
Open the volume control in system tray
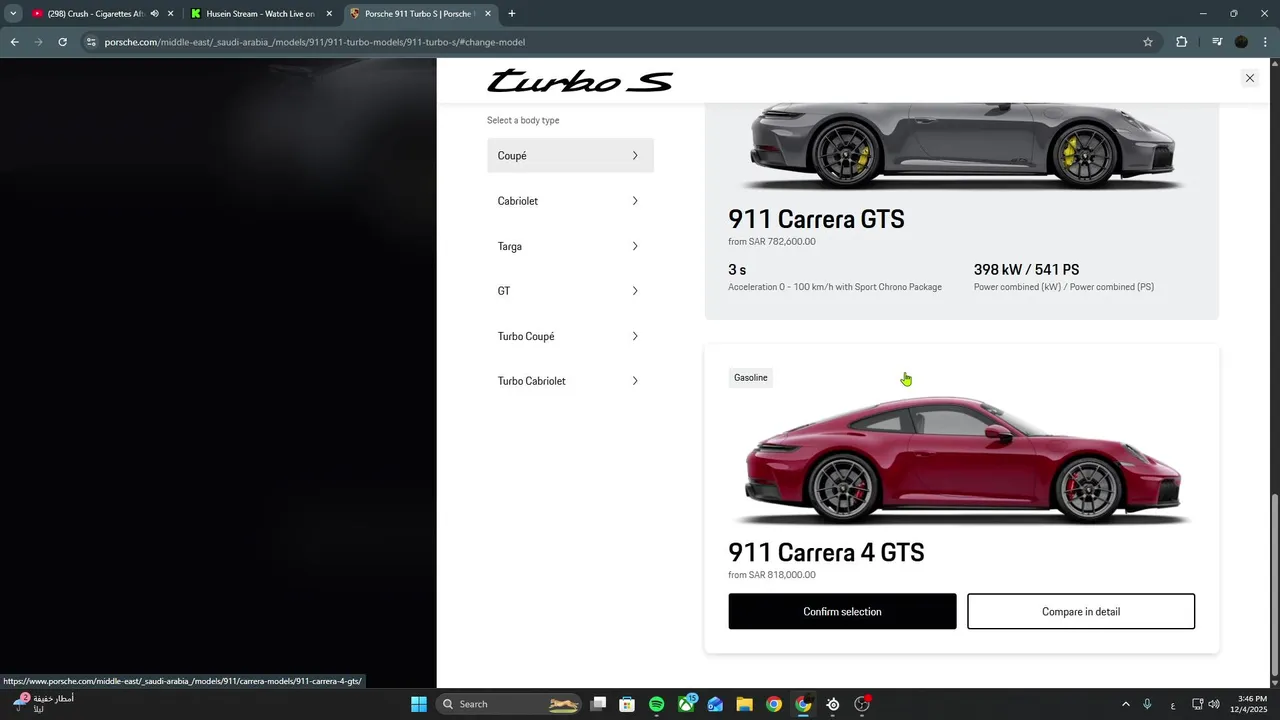pyautogui.click(x=1214, y=704)
